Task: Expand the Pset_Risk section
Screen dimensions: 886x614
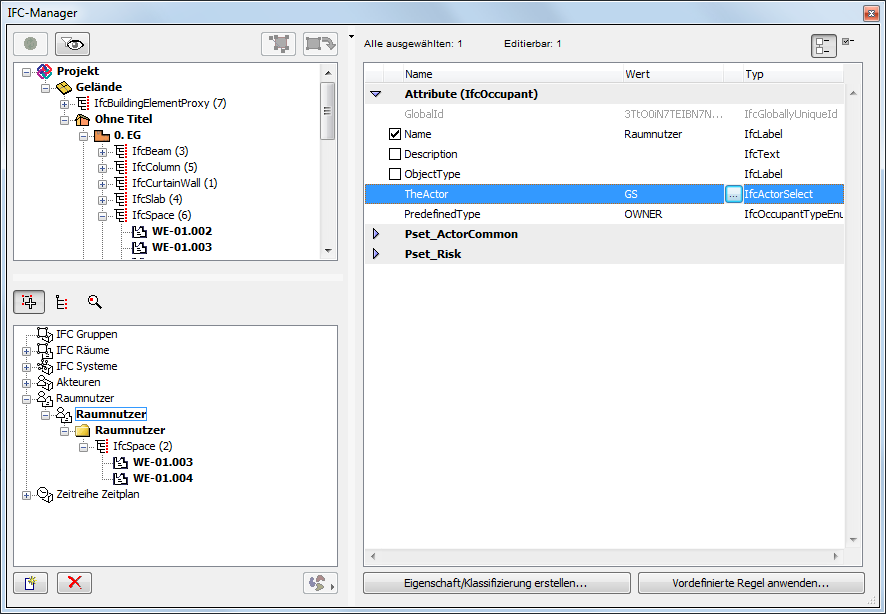Action: click(376, 254)
